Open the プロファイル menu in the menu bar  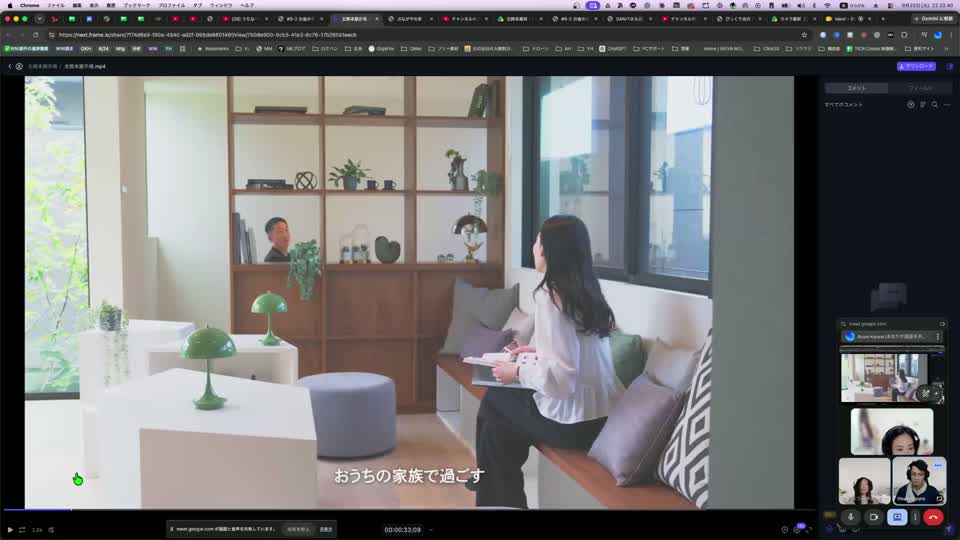pyautogui.click(x=171, y=5)
